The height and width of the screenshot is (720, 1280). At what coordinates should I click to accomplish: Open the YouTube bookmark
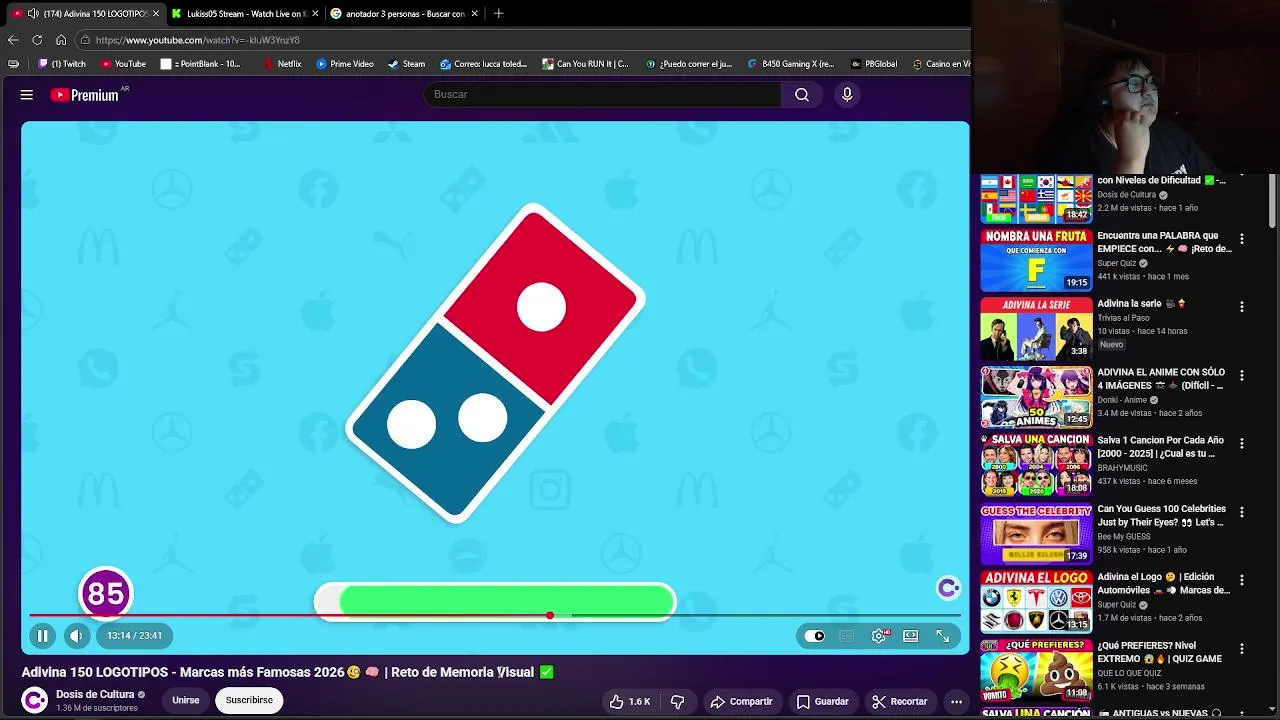tap(123, 64)
